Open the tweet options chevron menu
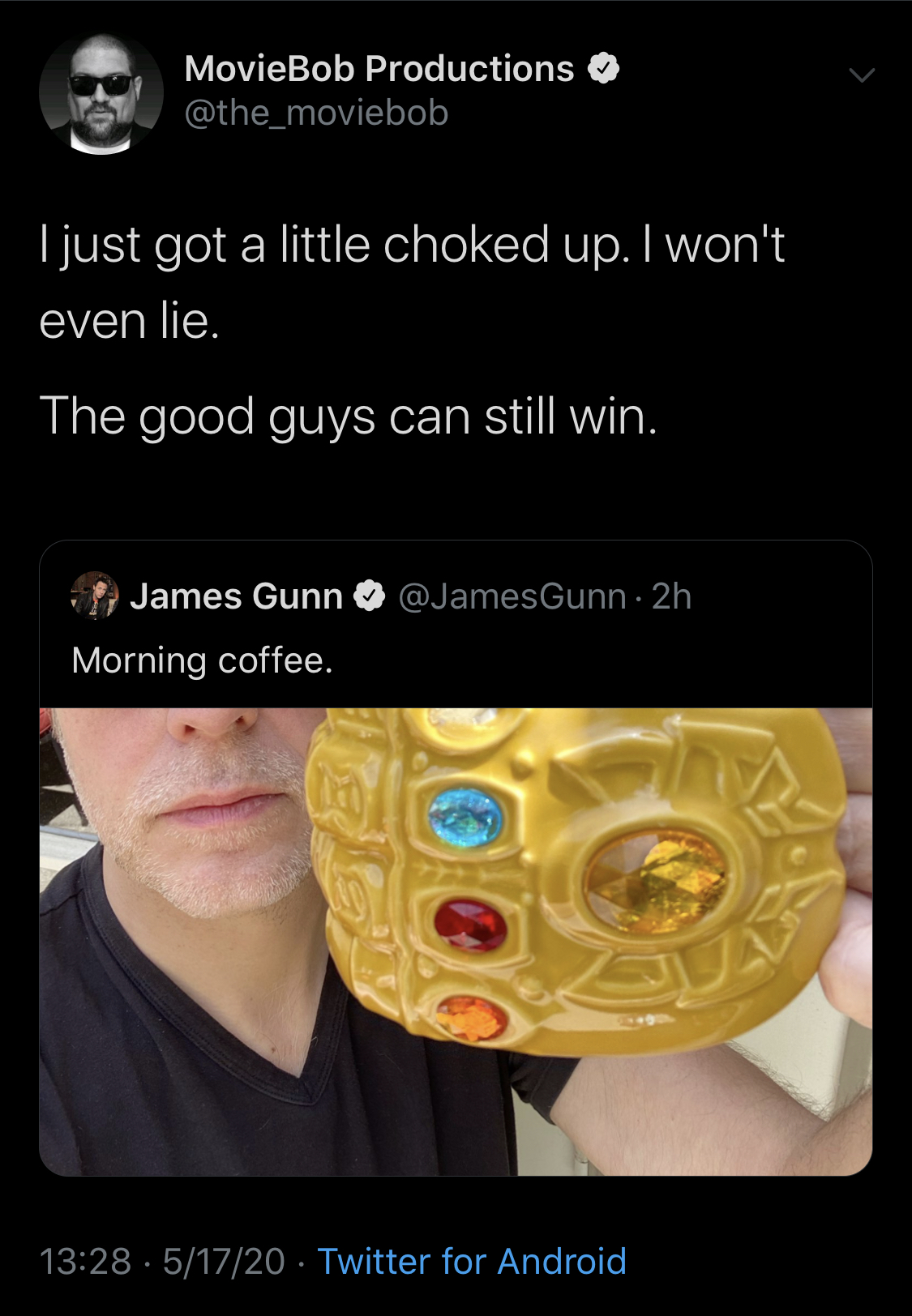Image resolution: width=912 pixels, height=1316 pixels. point(862,75)
